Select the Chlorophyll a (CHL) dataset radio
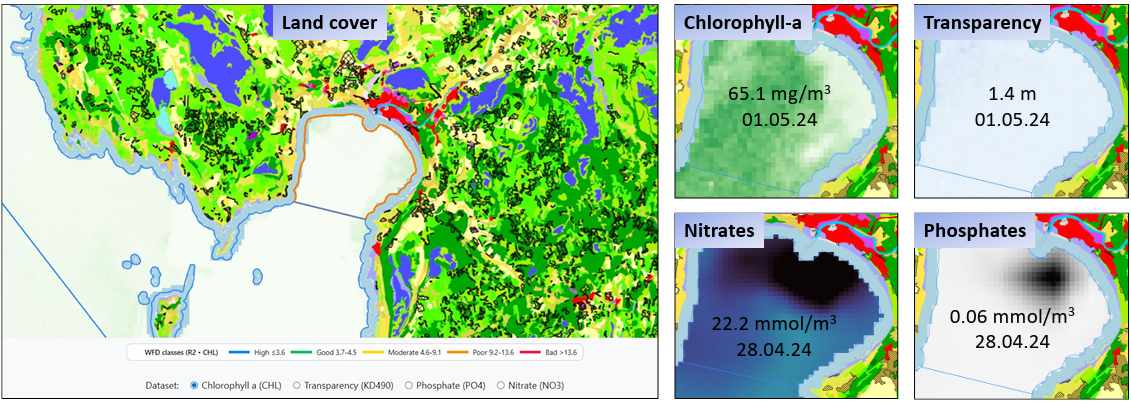The image size is (1131, 403). pyautogui.click(x=195, y=384)
